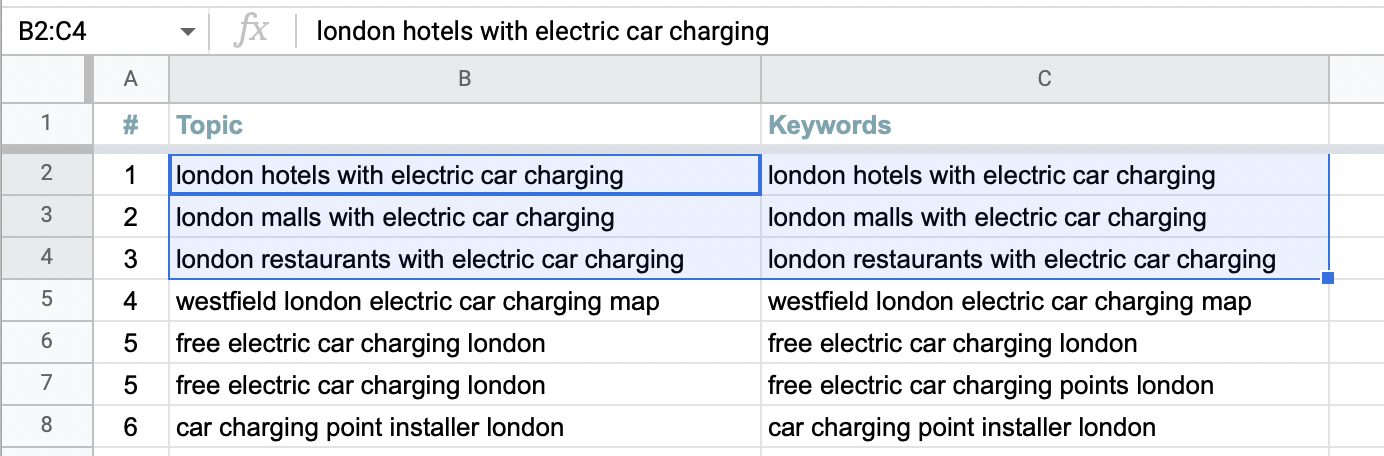Select cell 'london malls with electric car charging' in Topic
This screenshot has width=1384, height=456.
(465, 217)
